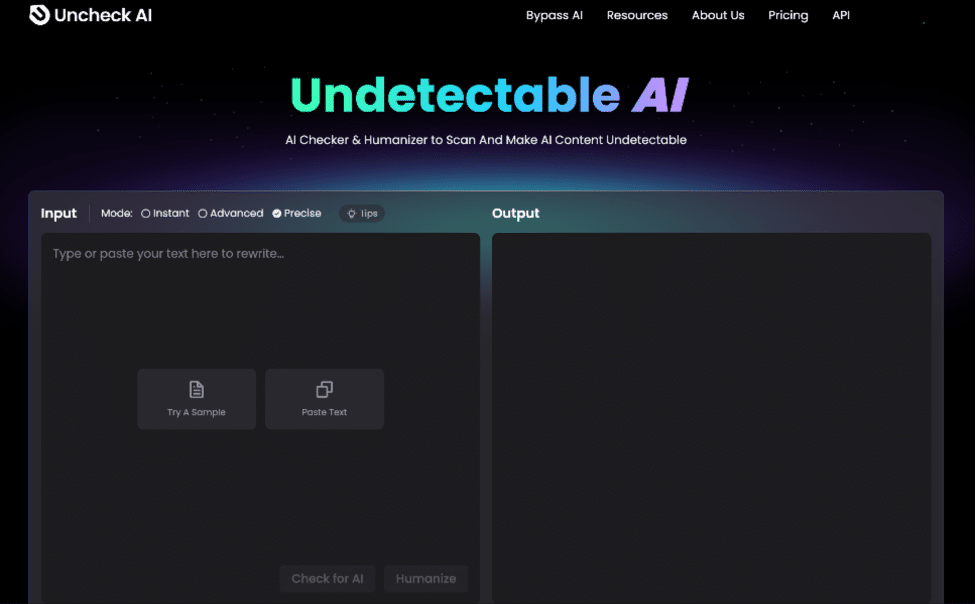Switch to Advanced mode
The width and height of the screenshot is (977, 604).
(x=229, y=213)
